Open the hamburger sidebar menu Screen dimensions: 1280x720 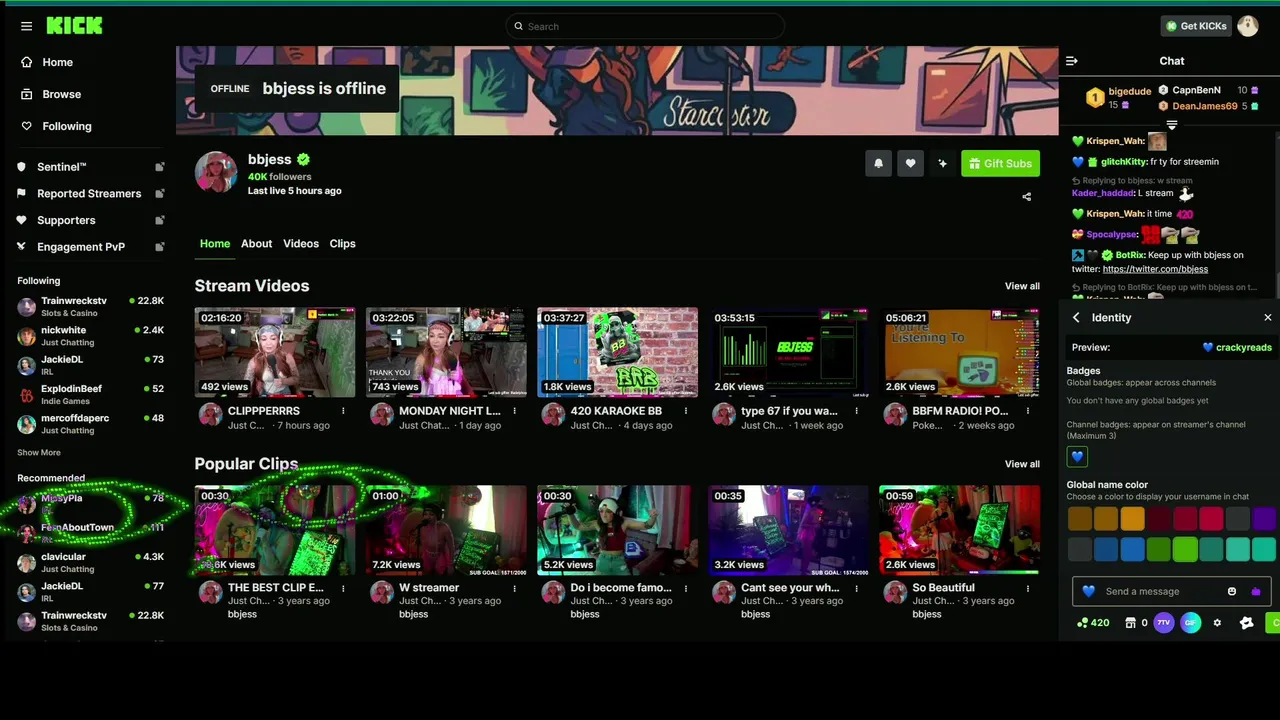26,26
